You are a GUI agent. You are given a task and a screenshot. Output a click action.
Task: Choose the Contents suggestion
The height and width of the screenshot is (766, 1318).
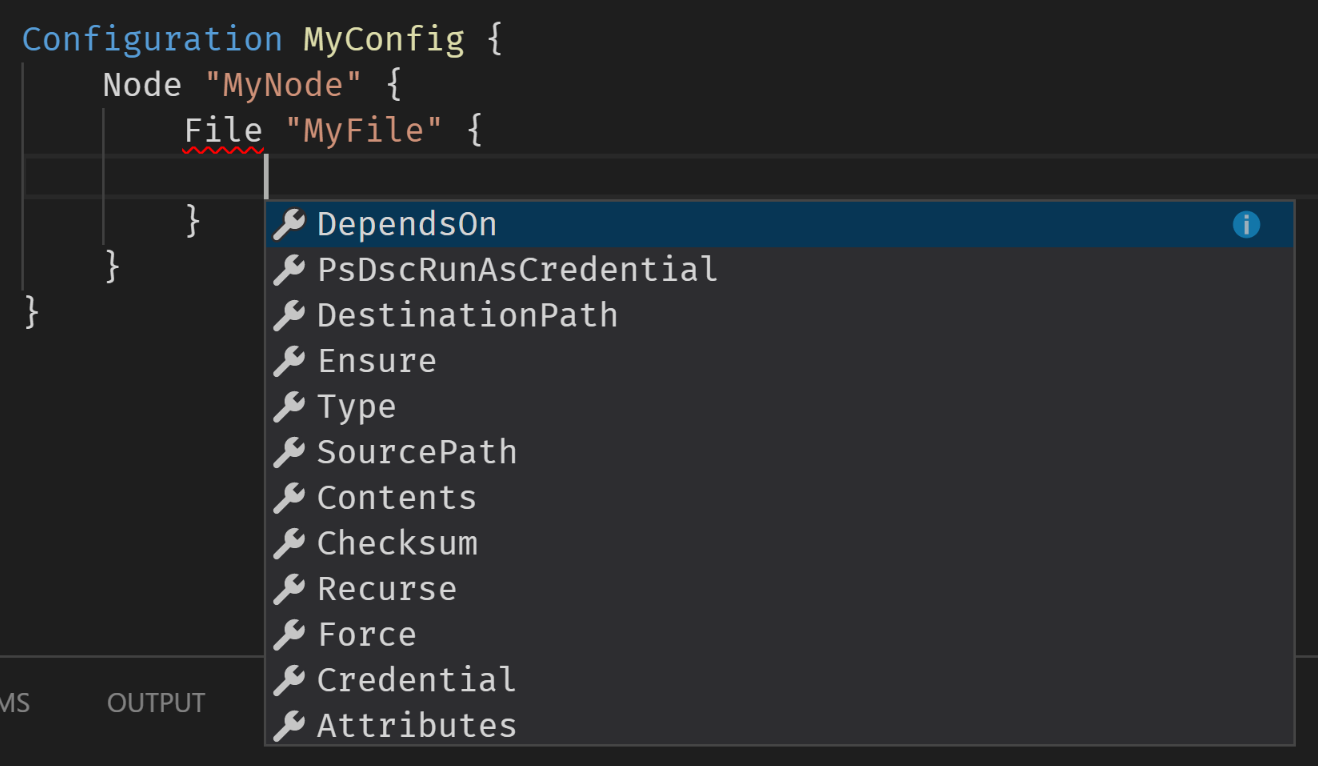tap(780, 498)
